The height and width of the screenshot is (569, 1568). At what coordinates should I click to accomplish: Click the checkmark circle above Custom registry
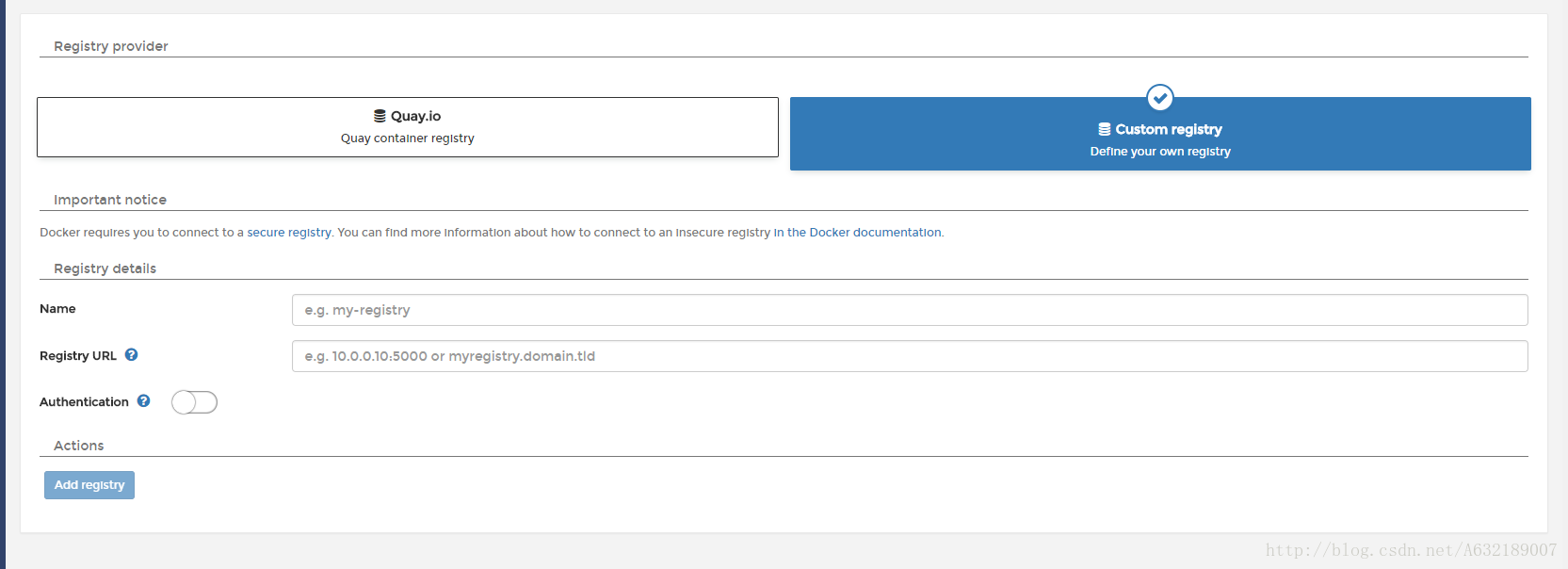(x=1160, y=97)
